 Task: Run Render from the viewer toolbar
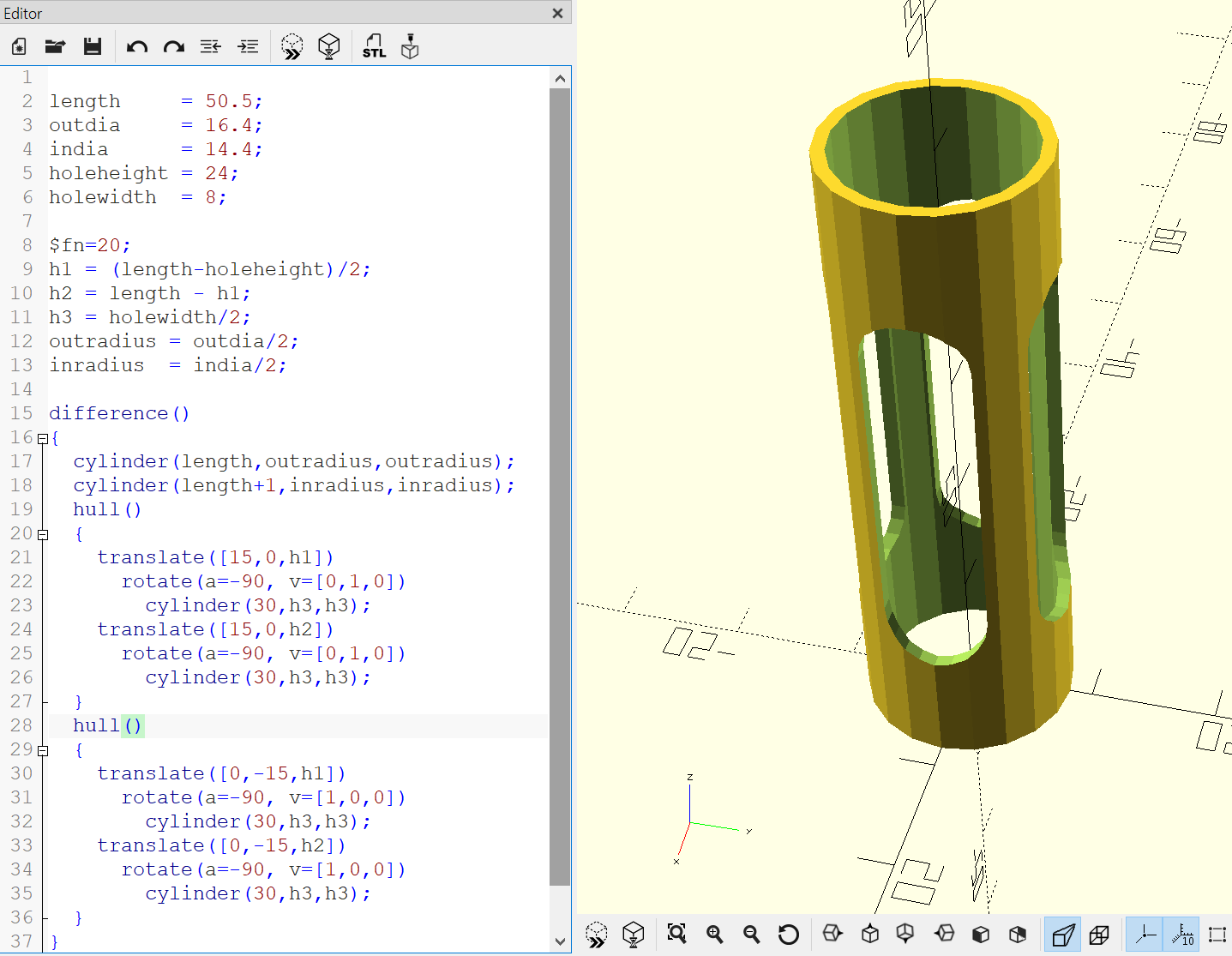[634, 934]
